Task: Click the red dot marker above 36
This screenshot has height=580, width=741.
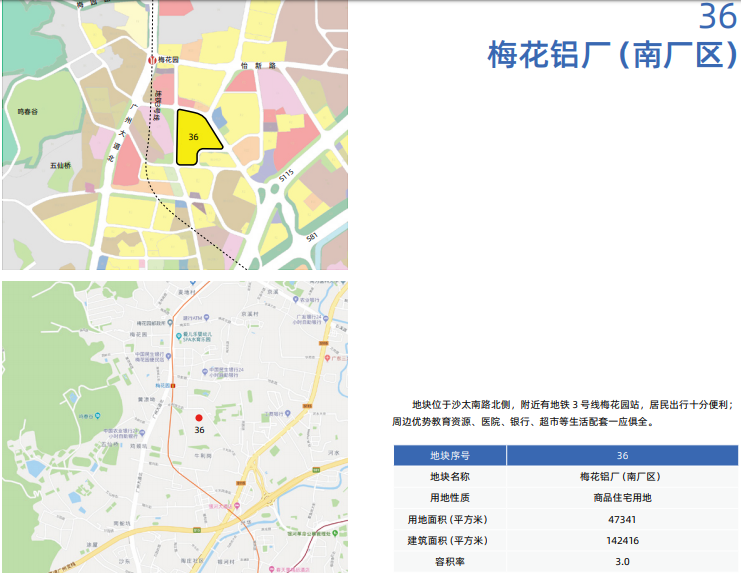Action: point(199,417)
